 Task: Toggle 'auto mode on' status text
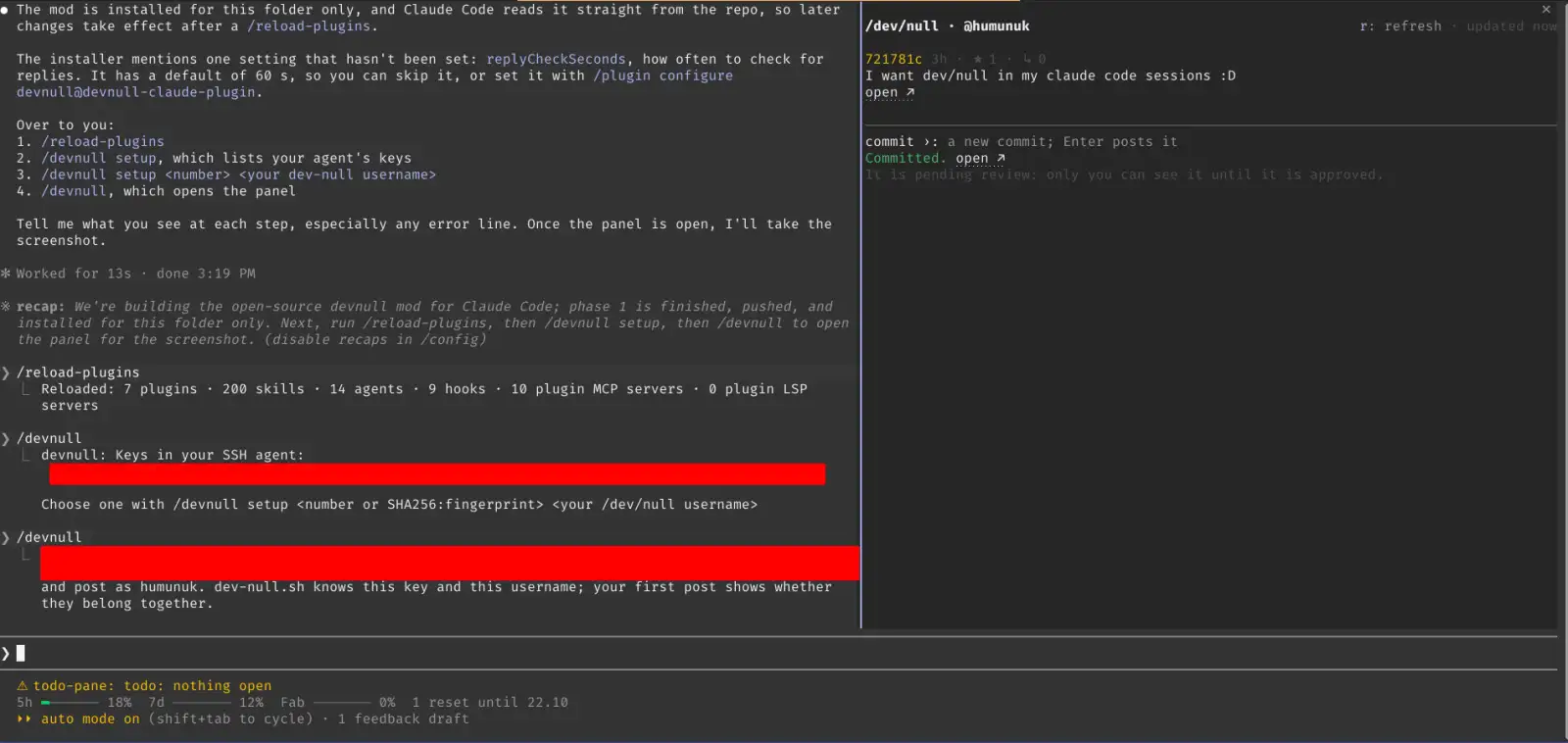click(x=90, y=718)
